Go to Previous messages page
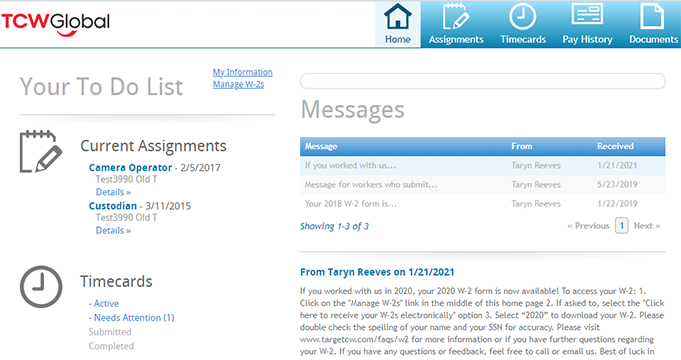This screenshot has width=681, height=360. coord(588,226)
